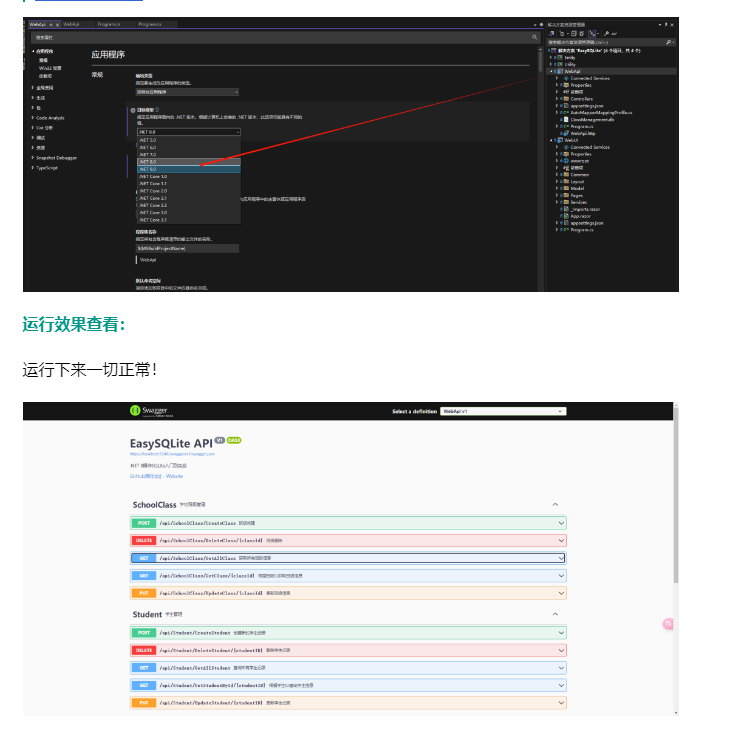
Task: Click the Swagger logo in the header
Action: (x=149, y=411)
